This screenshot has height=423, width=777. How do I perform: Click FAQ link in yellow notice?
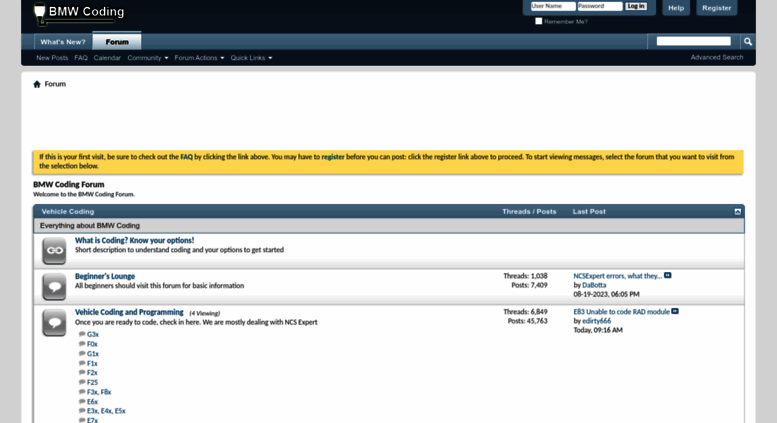click(186, 157)
